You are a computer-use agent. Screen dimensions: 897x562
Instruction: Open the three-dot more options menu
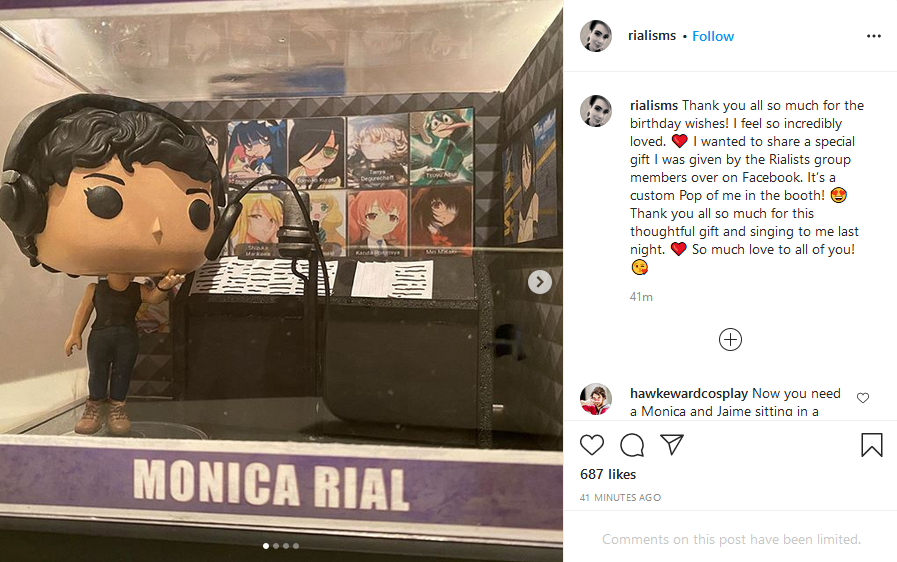[874, 36]
